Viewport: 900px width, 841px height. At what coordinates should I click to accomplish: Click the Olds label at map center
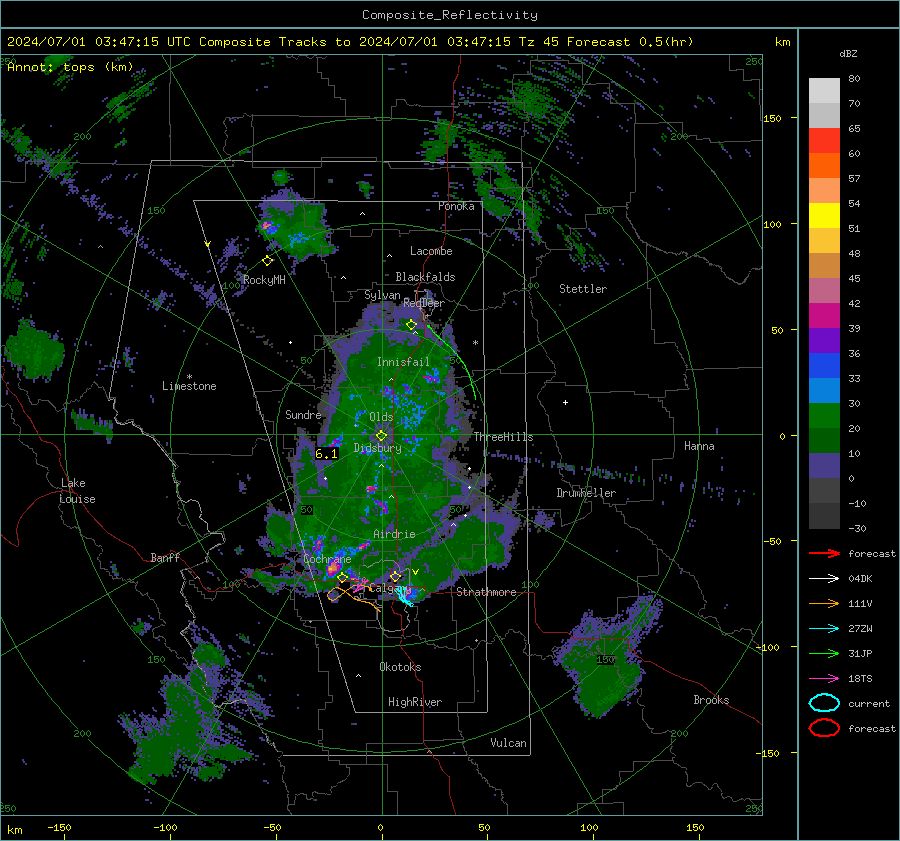(x=381, y=417)
